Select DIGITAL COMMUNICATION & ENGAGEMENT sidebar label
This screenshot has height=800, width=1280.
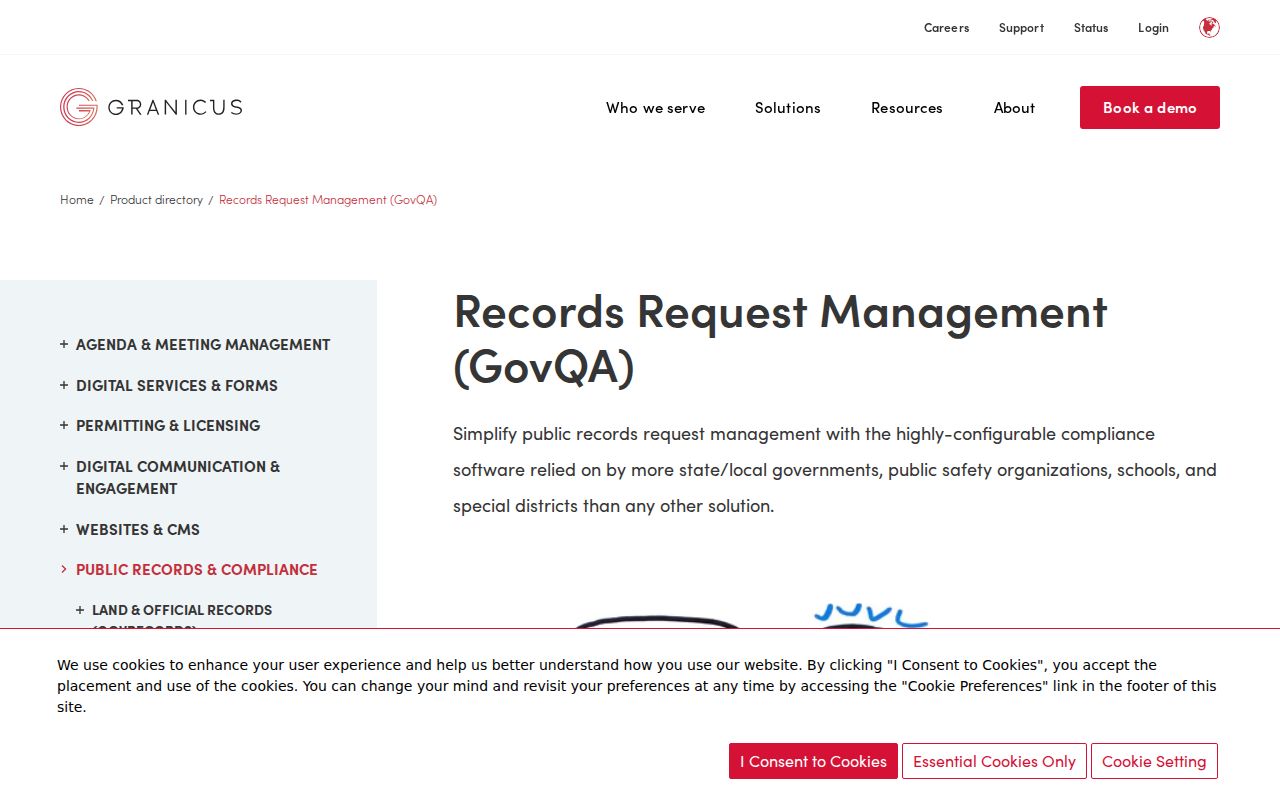coord(178,478)
